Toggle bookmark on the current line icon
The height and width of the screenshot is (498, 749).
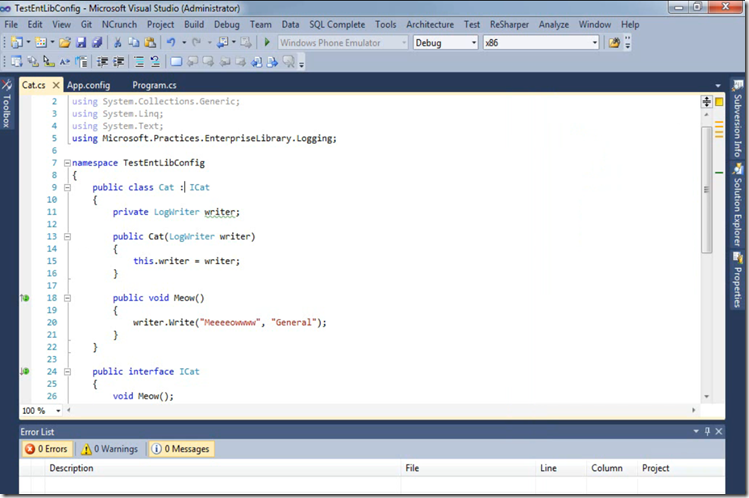point(176,62)
